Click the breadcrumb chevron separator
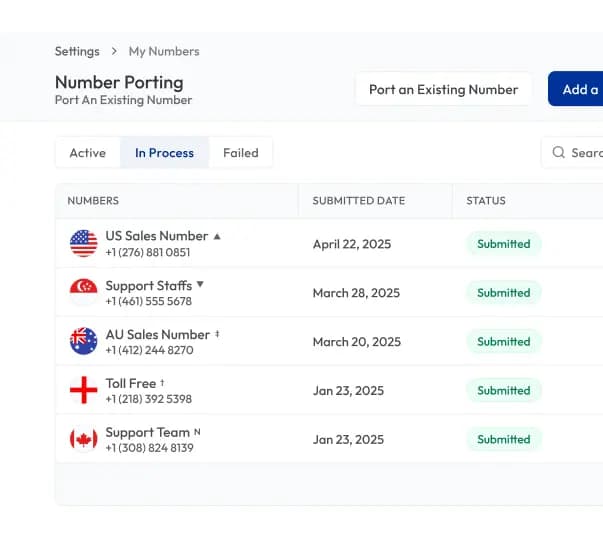 [114, 51]
